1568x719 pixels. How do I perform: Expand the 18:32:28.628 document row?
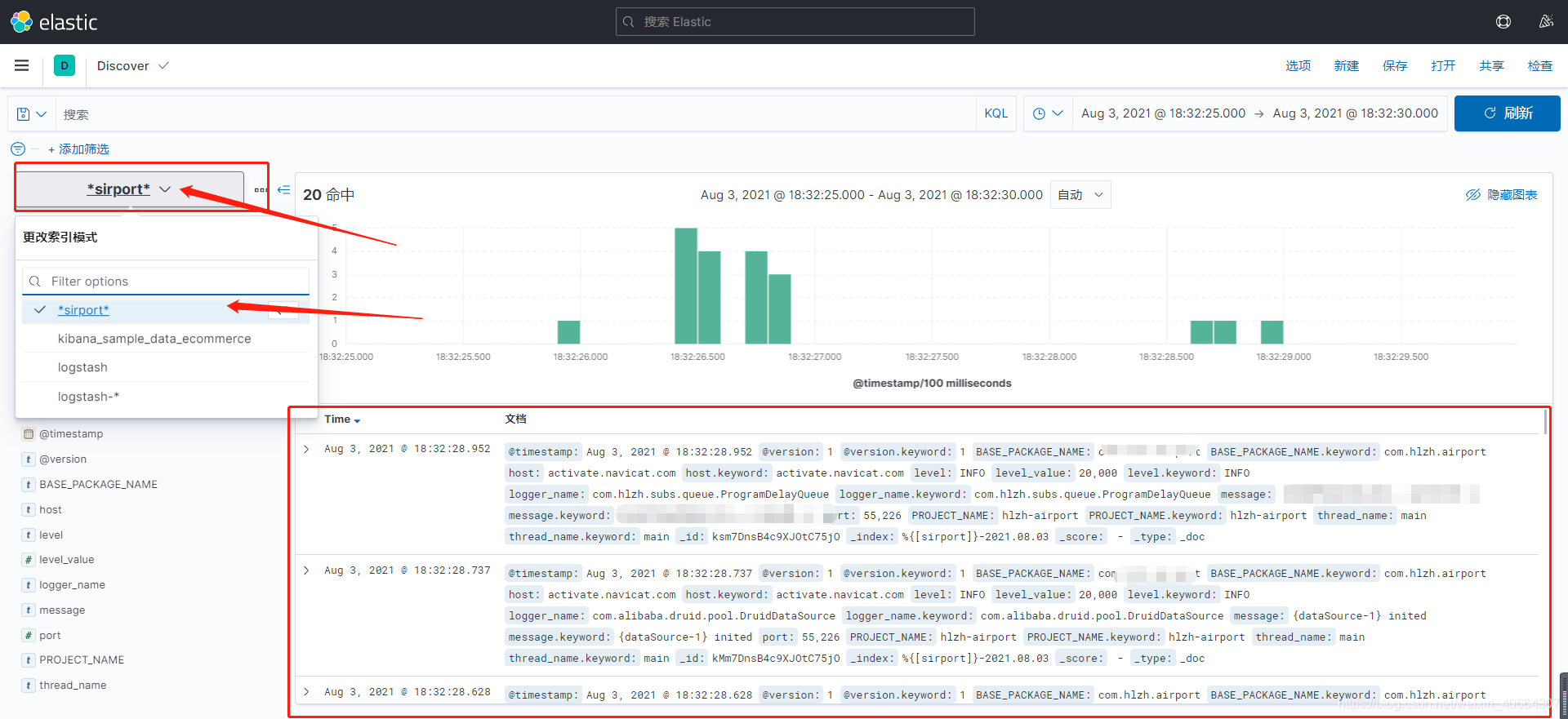click(x=306, y=692)
